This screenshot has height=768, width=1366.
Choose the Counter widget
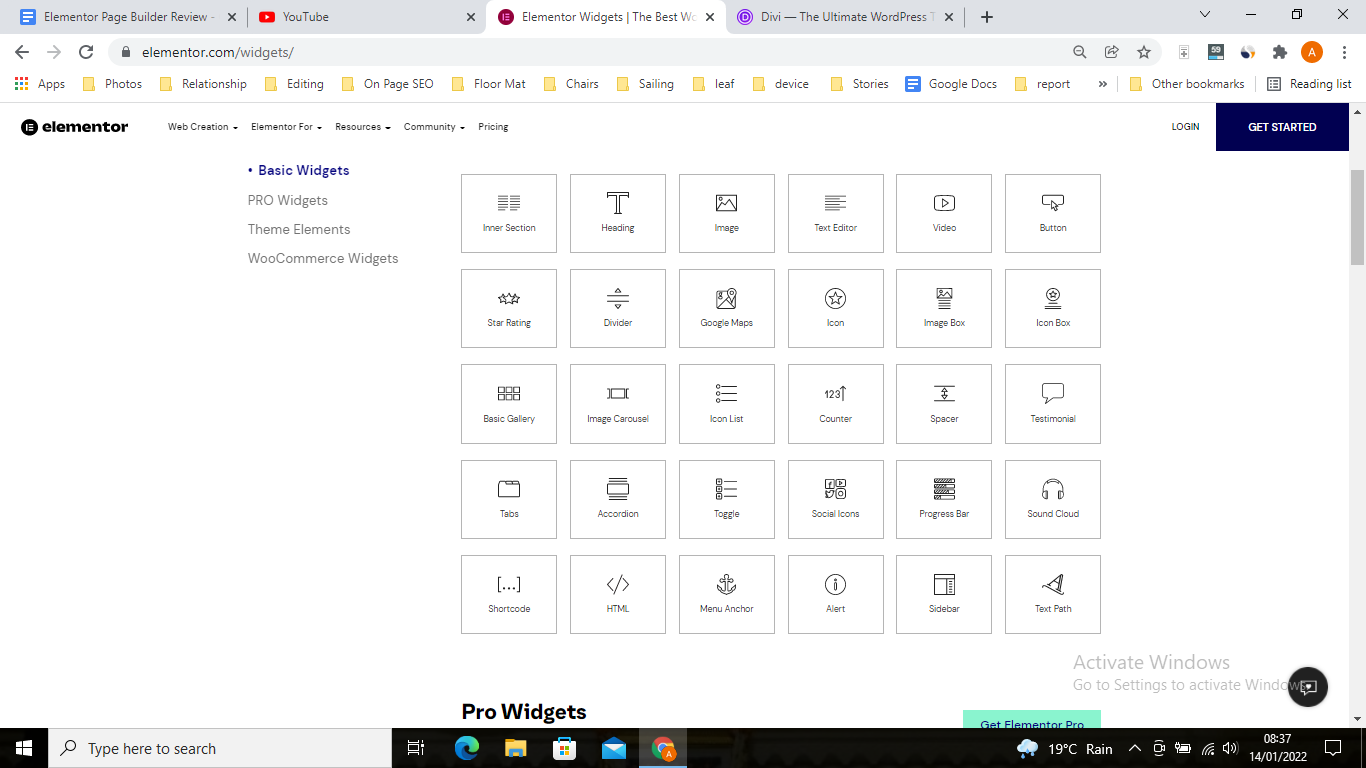click(x=836, y=404)
